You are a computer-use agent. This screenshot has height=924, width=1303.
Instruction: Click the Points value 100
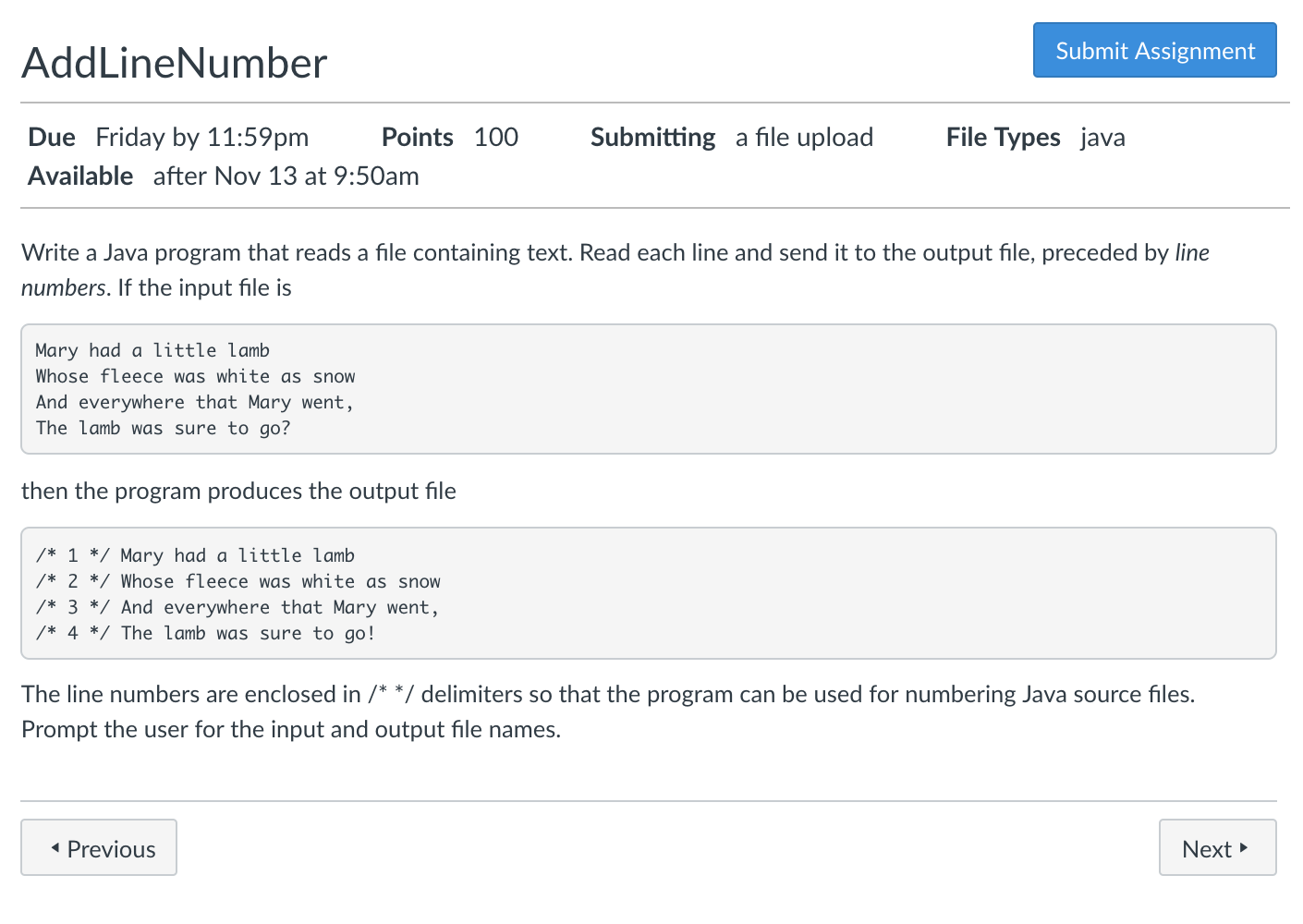click(496, 137)
